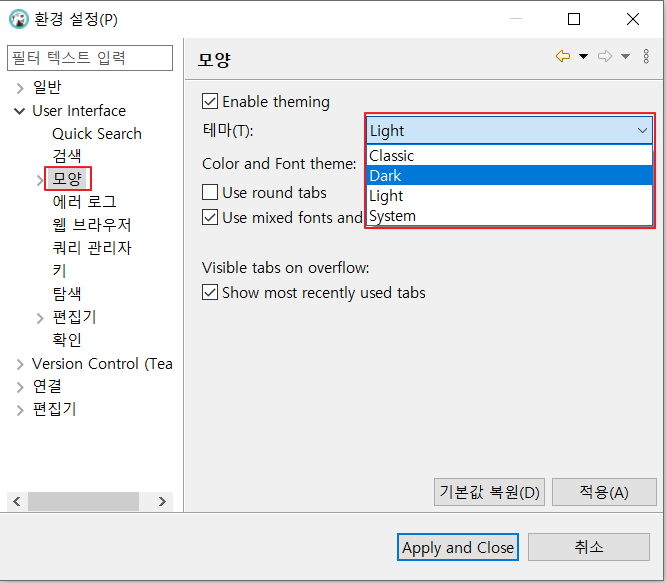
Task: Expand the 편집기 node under User Interface
Action: 40,318
